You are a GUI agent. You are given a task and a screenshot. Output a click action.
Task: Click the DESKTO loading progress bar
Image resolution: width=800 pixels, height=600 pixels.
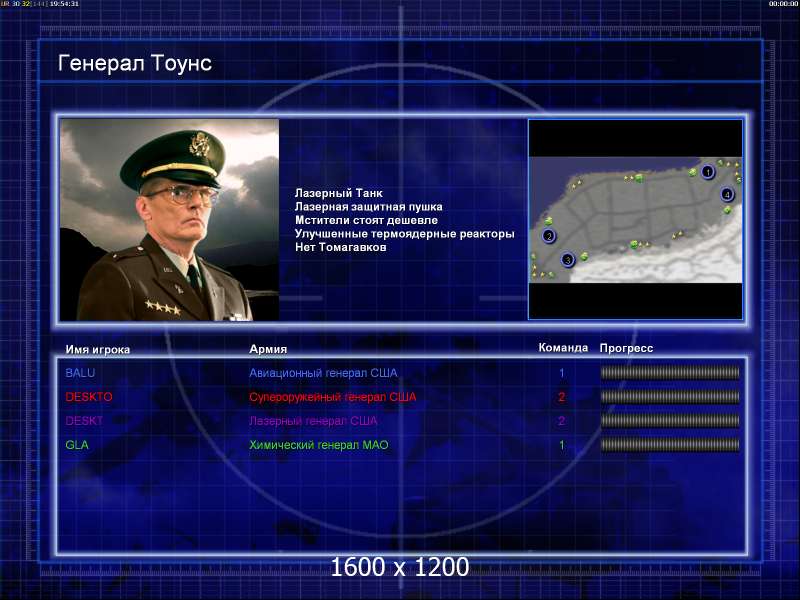coord(670,396)
